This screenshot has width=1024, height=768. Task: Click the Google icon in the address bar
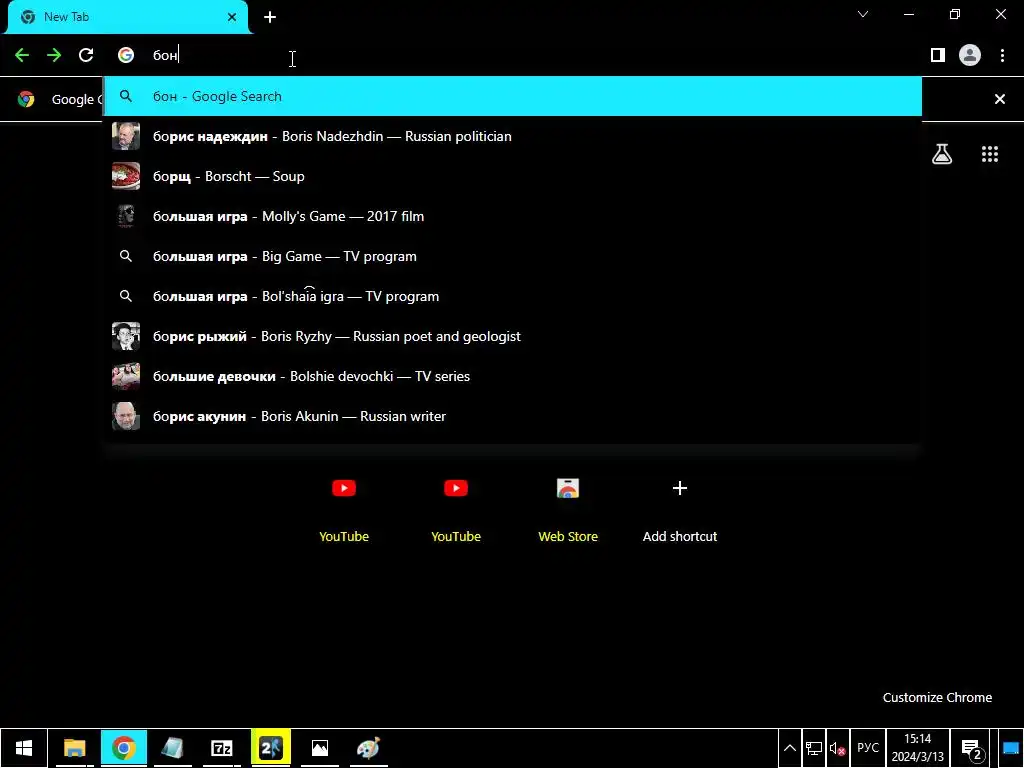[126, 56]
